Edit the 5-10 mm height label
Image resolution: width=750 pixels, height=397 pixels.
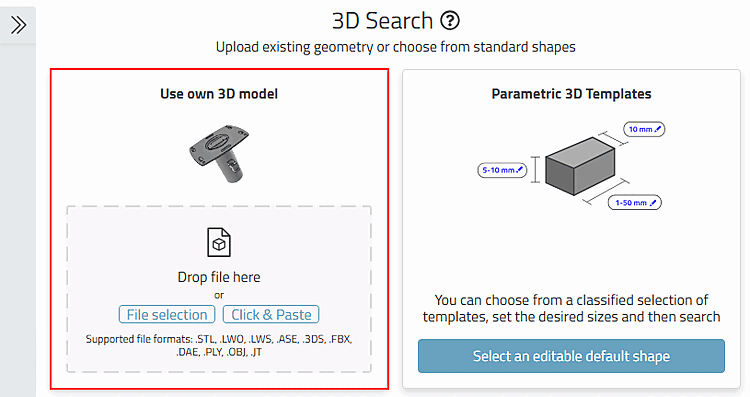[x=502, y=170]
